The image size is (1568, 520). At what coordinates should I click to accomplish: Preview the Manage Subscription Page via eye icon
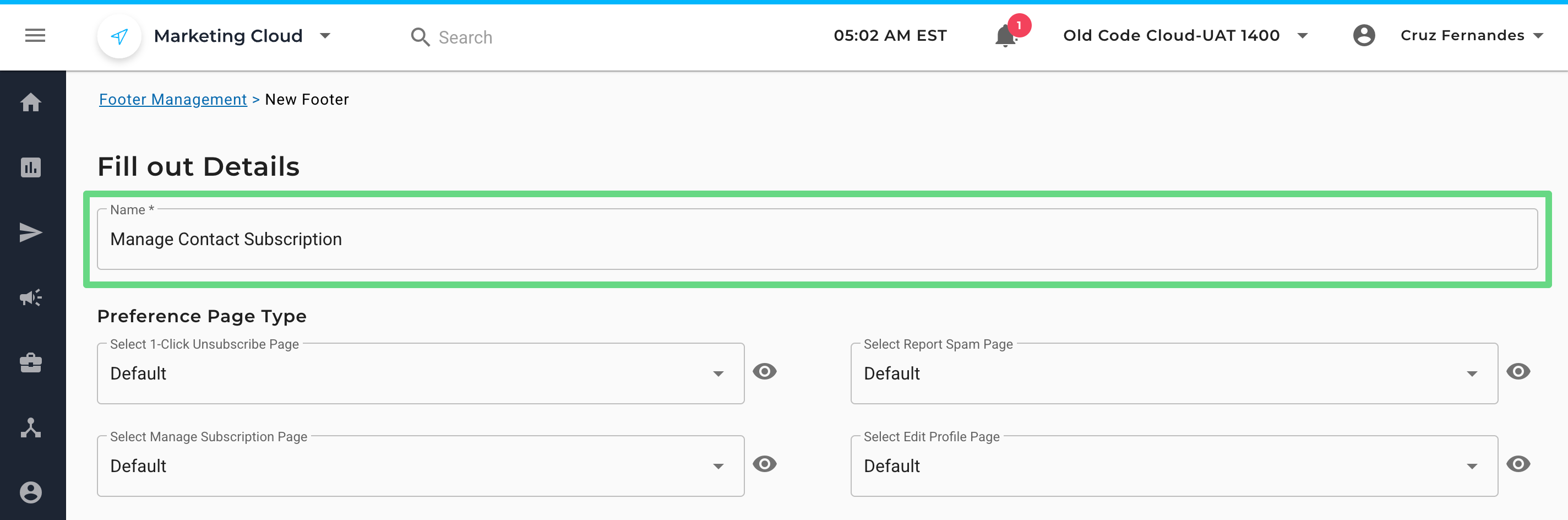[x=765, y=464]
